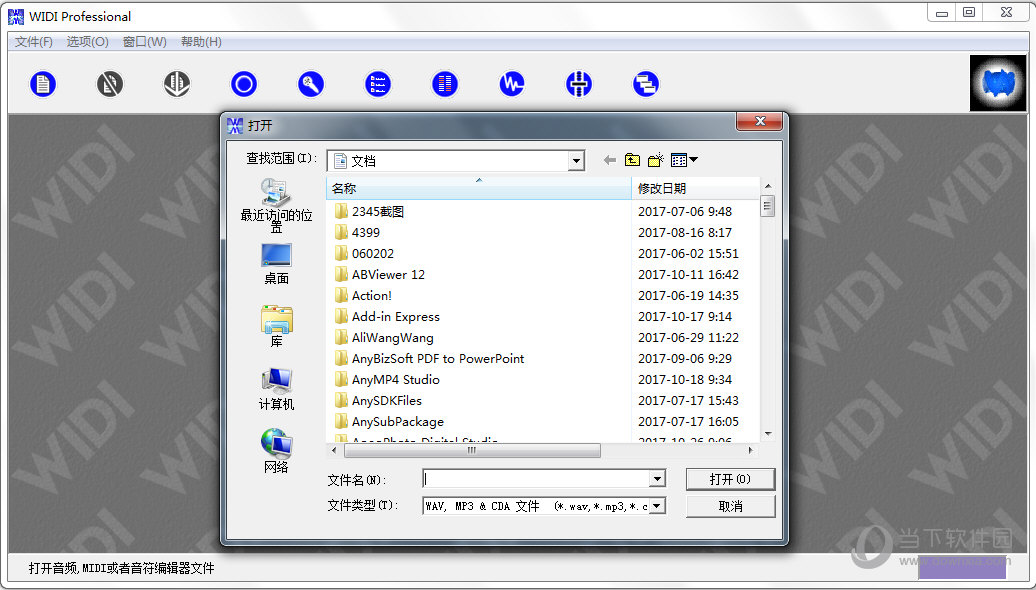Image resolution: width=1036 pixels, height=590 pixels.
Task: Expand the 文件名 filename dropdown arrow
Action: tap(657, 479)
